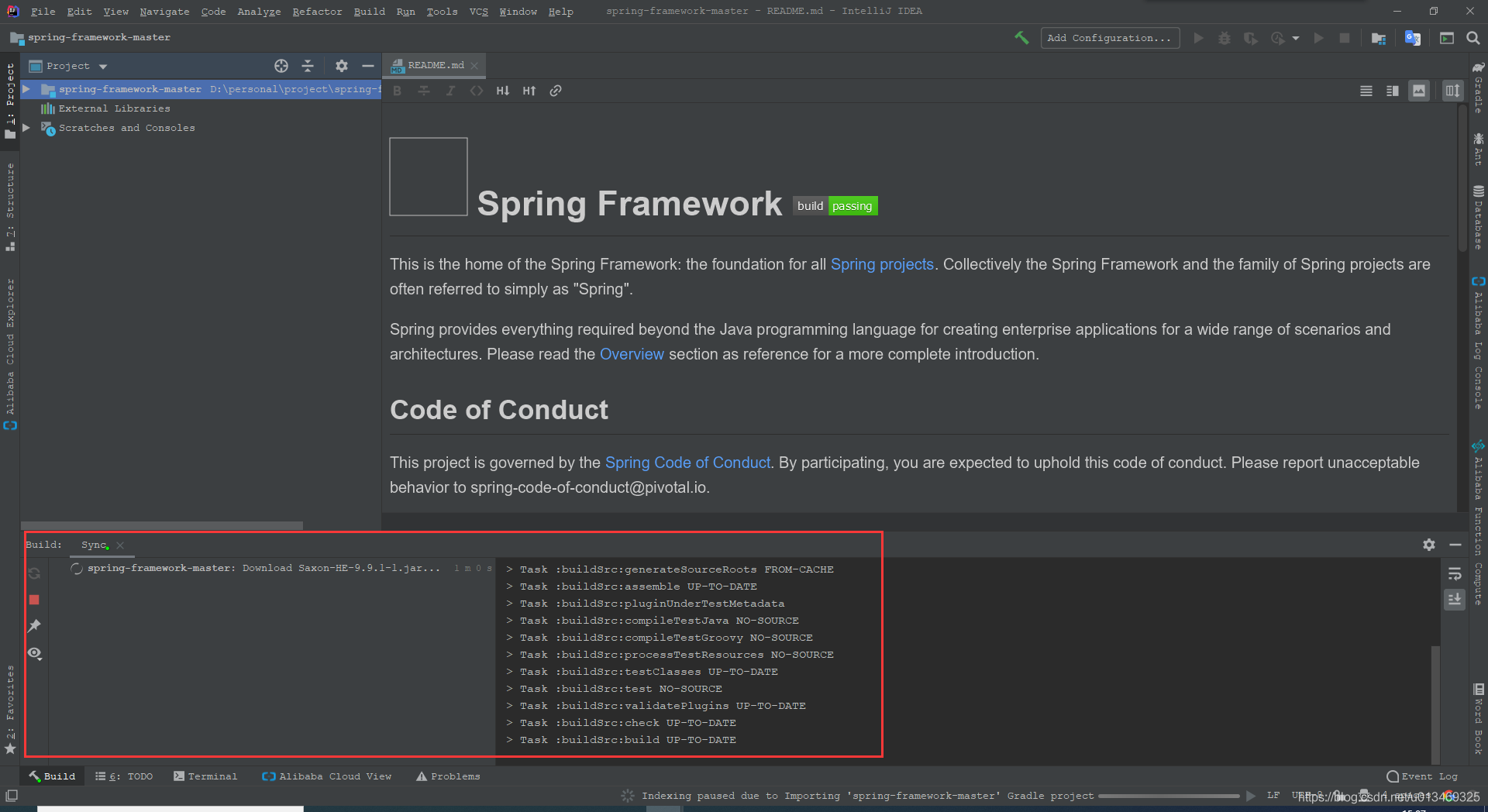Screen dimensions: 1488x812
Task: Click the Stop icon in the top toolbar
Action: click(1345, 38)
